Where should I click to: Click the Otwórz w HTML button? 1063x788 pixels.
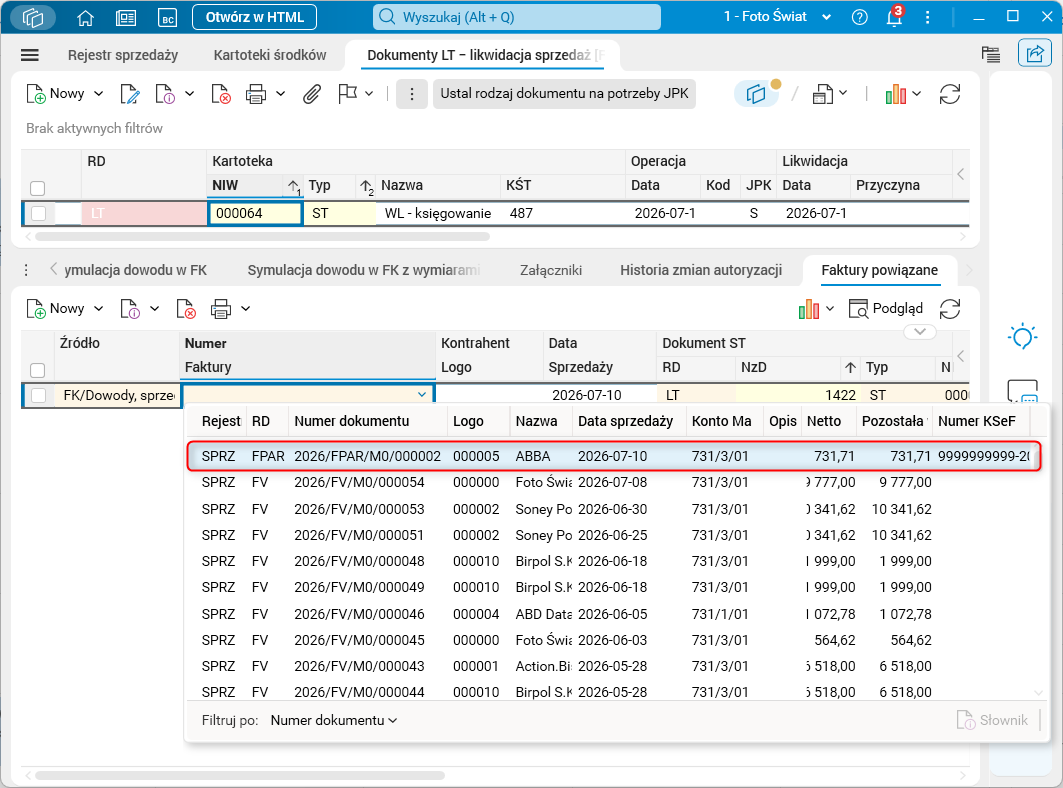pos(255,17)
